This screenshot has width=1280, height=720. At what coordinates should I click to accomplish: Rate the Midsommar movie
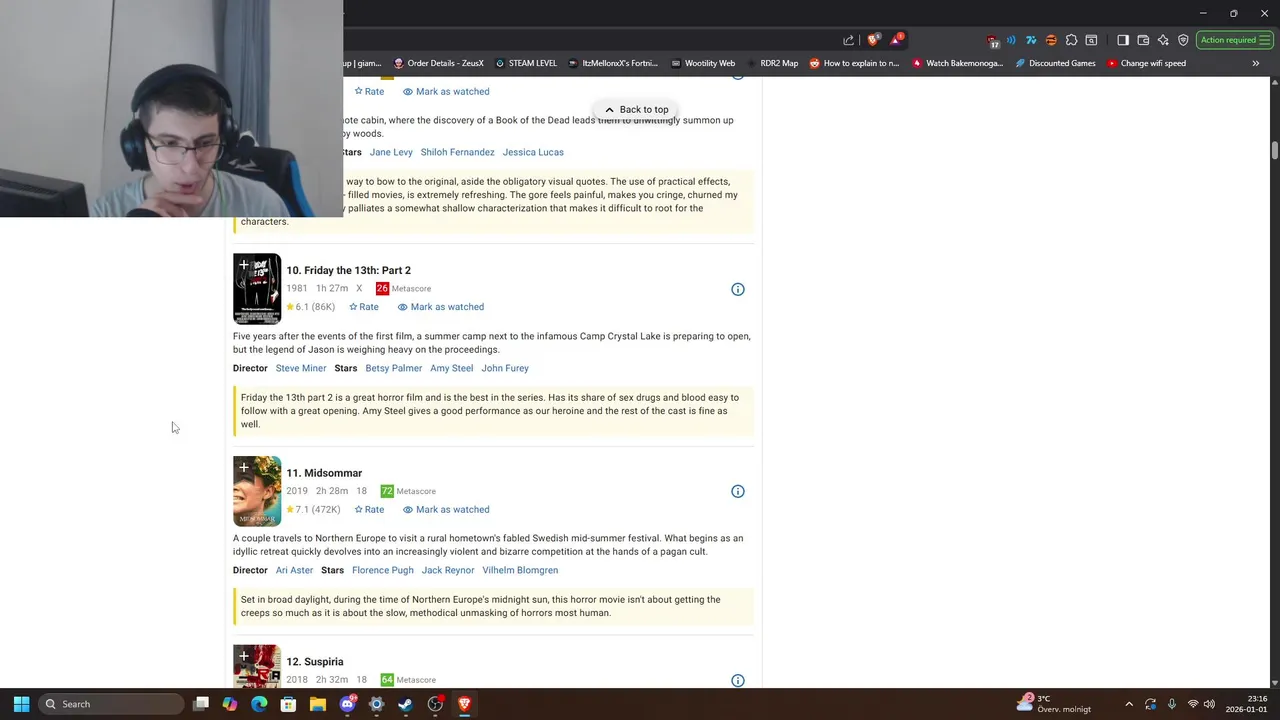[x=369, y=509]
